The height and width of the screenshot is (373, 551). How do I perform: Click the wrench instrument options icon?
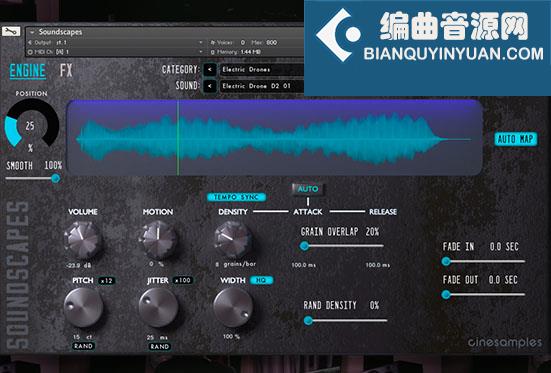tap(11, 32)
